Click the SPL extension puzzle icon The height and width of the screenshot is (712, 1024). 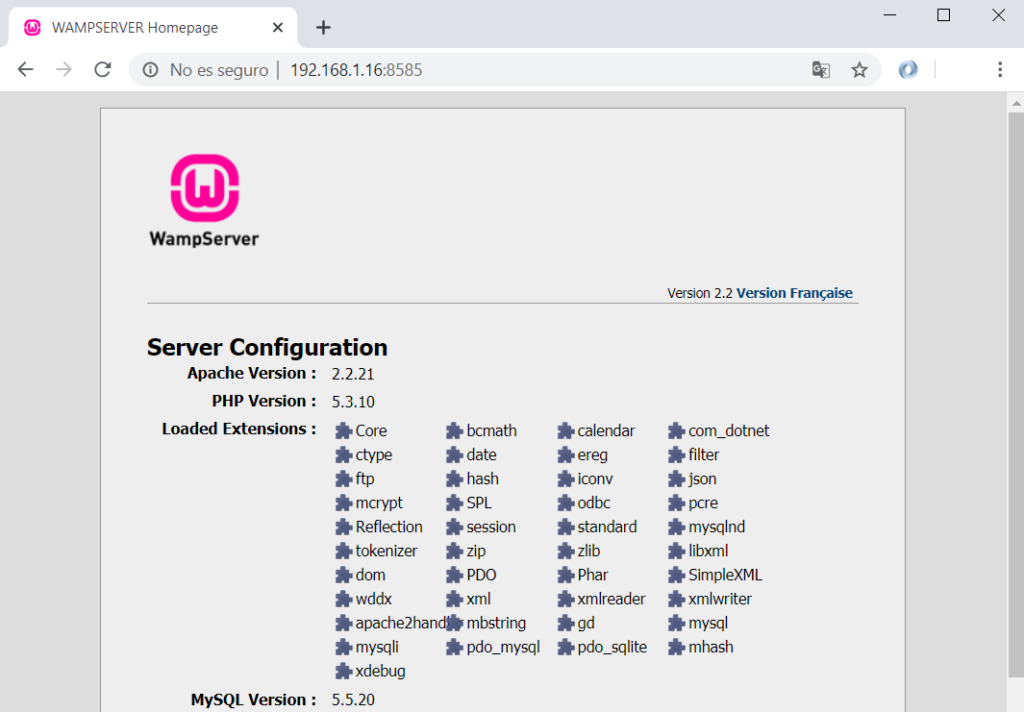click(x=455, y=504)
